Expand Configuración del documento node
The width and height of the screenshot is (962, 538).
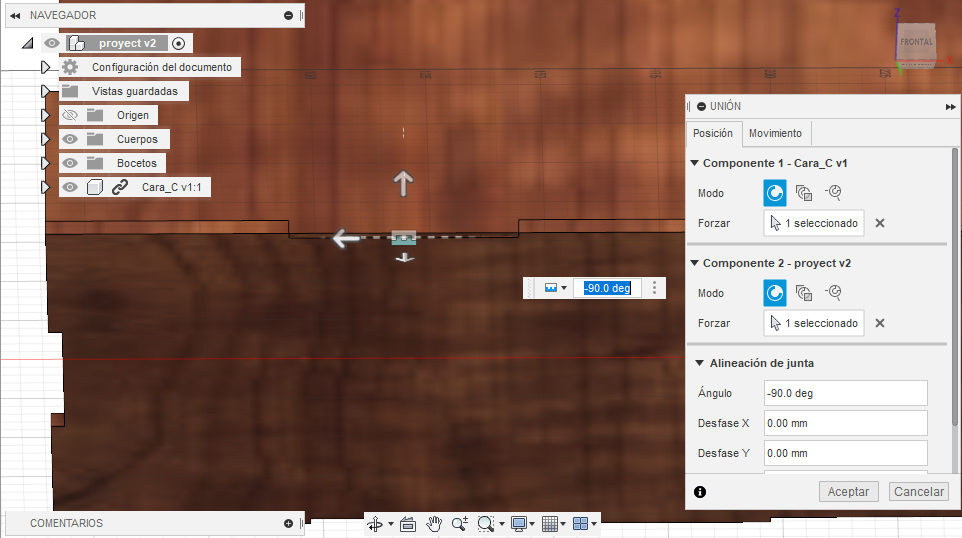tap(45, 67)
